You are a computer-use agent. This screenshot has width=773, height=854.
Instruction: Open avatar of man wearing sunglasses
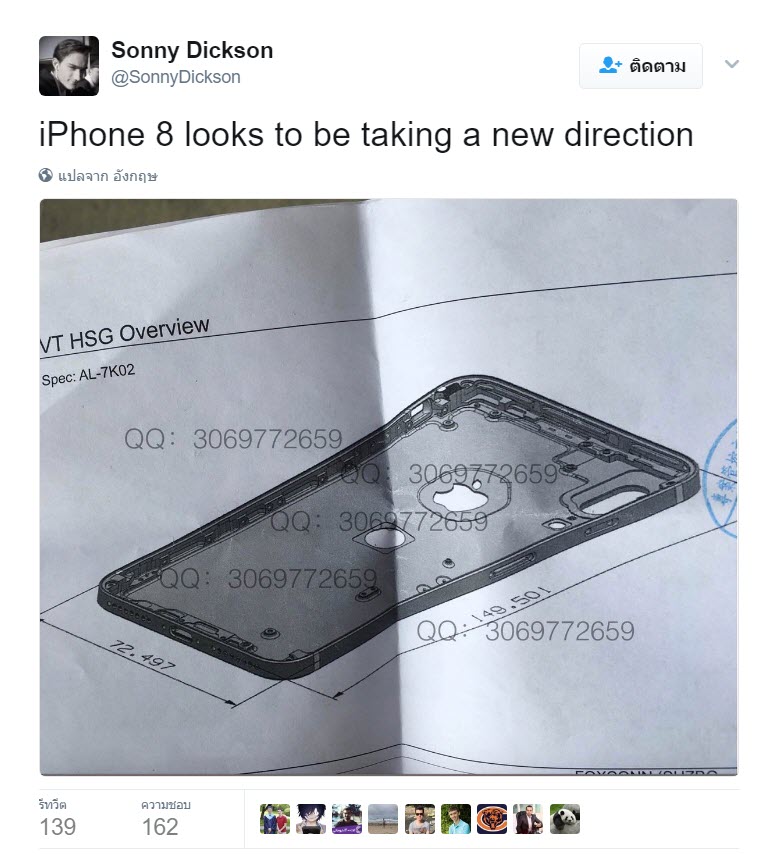pos(420,819)
